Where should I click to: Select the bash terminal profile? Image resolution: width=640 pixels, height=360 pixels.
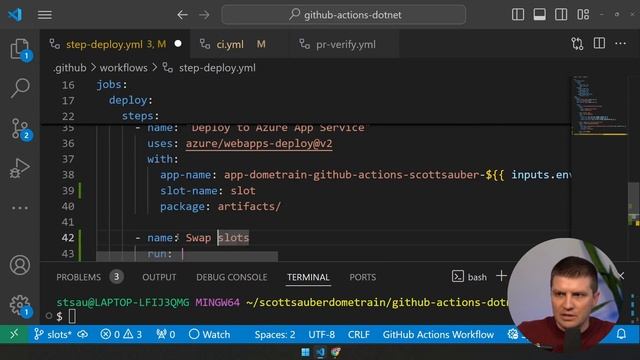469,277
